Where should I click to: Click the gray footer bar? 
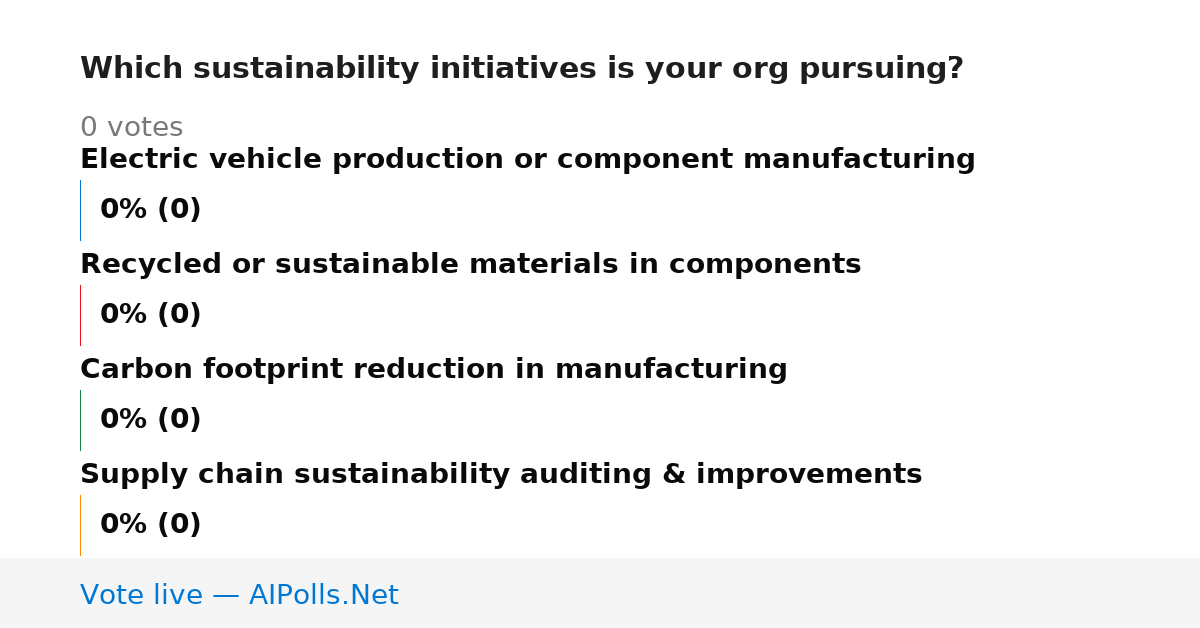[600, 593]
